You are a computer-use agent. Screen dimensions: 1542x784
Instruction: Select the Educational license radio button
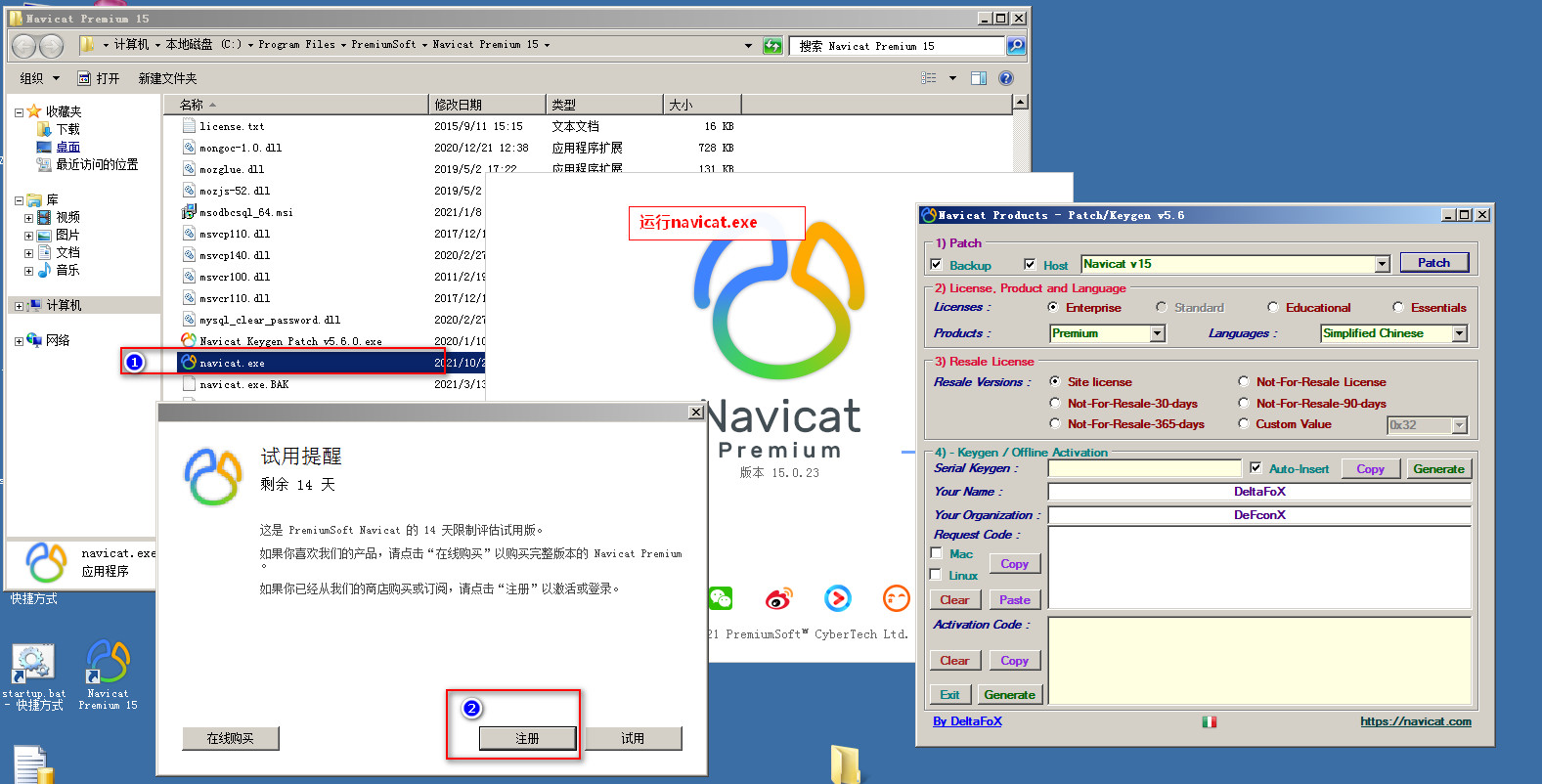(x=1273, y=308)
